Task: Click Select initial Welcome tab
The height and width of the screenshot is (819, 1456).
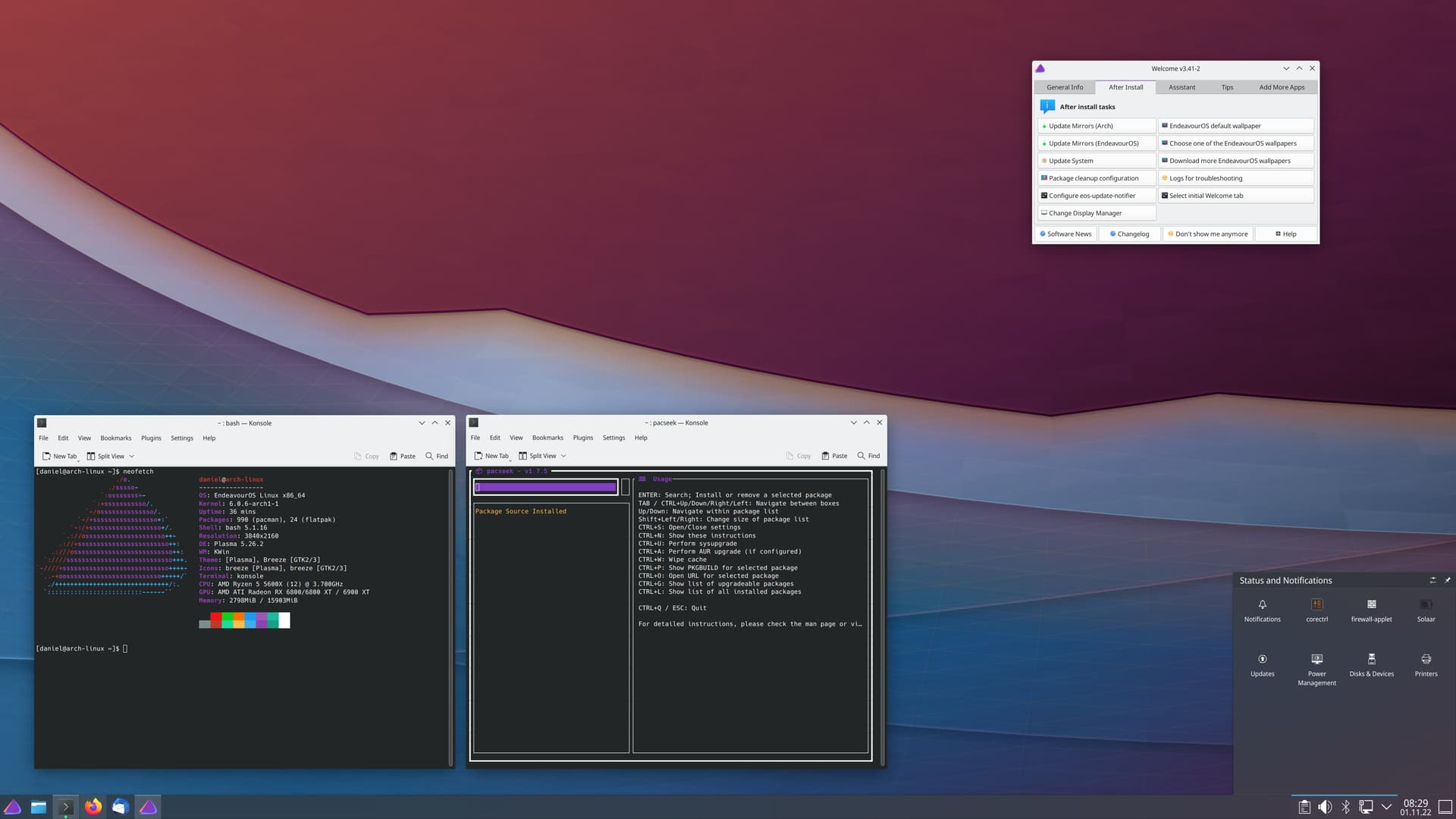Action: [1236, 196]
